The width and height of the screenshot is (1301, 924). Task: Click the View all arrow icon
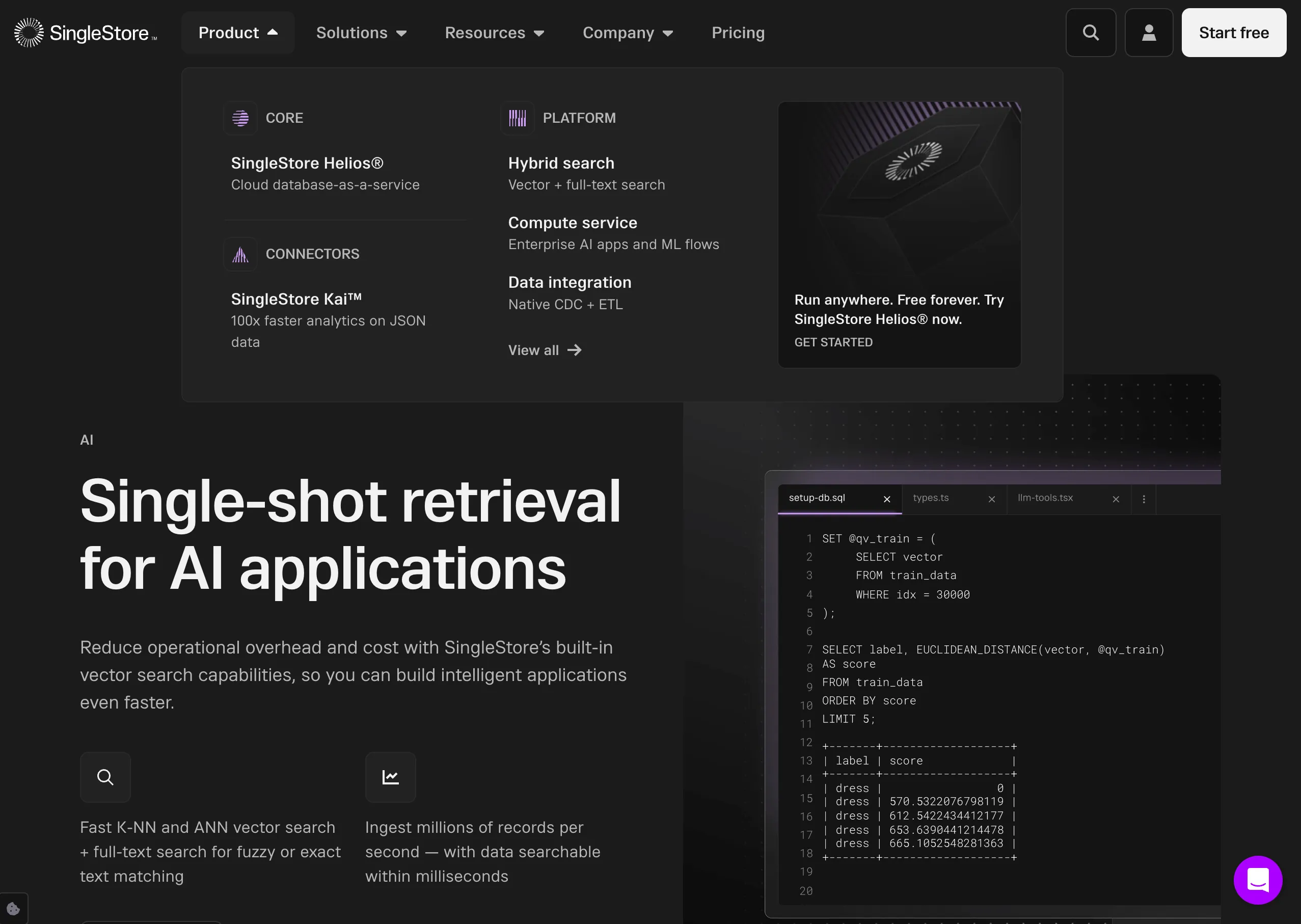(x=575, y=350)
